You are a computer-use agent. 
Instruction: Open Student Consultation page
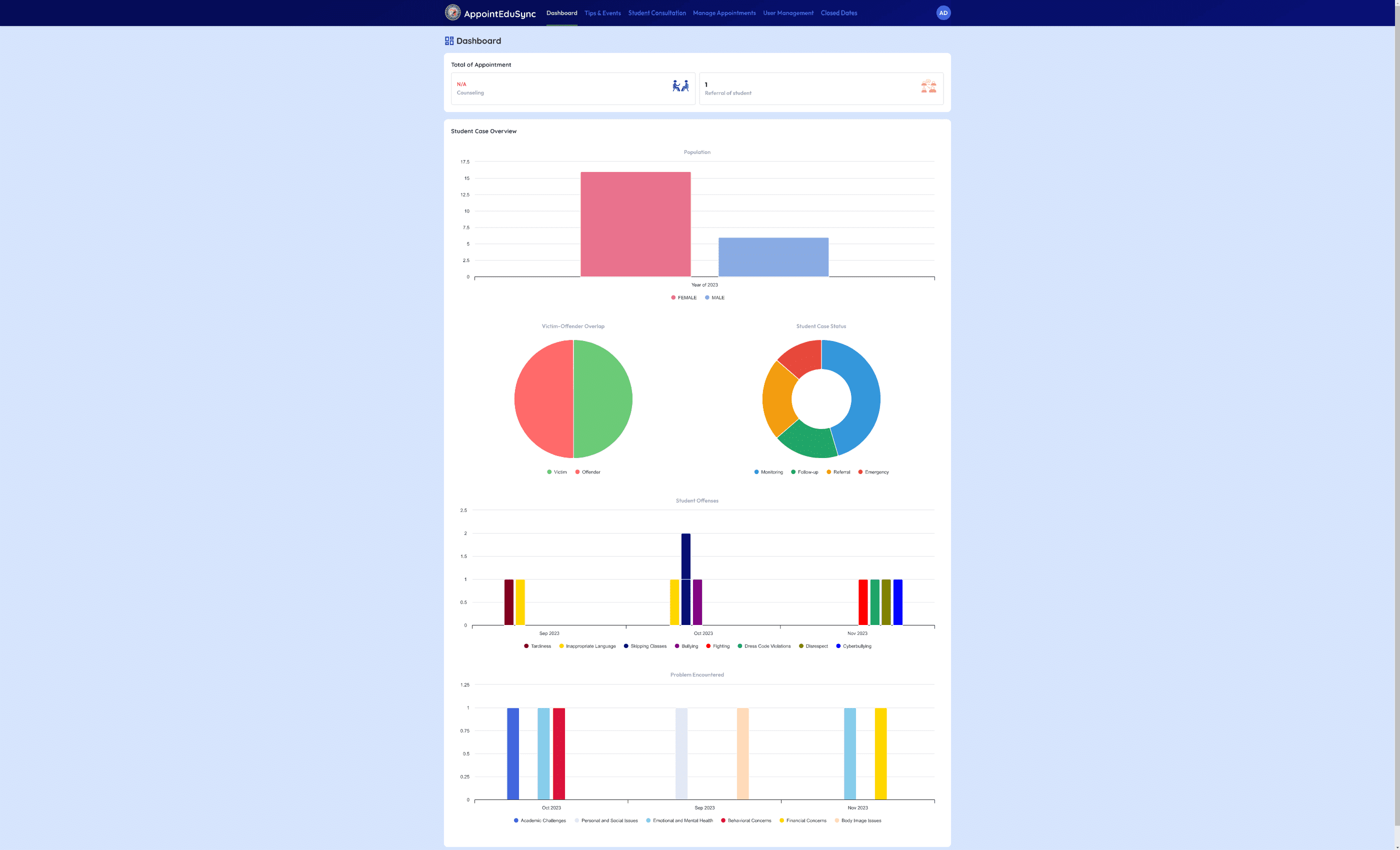pyautogui.click(x=656, y=13)
